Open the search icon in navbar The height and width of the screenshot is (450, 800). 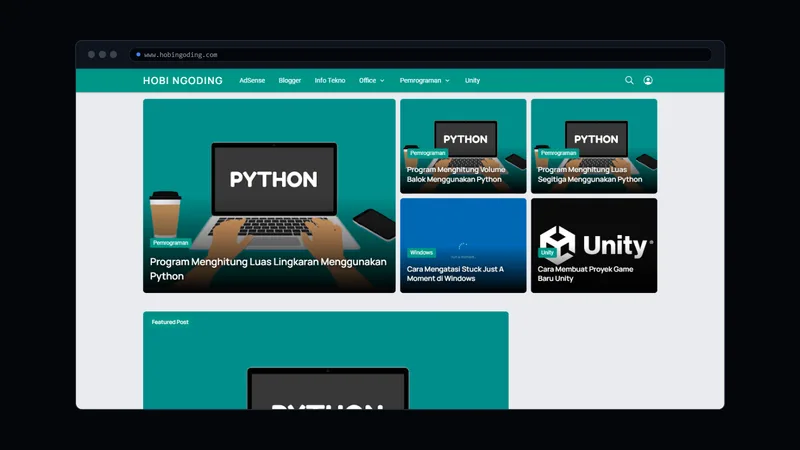pos(629,80)
